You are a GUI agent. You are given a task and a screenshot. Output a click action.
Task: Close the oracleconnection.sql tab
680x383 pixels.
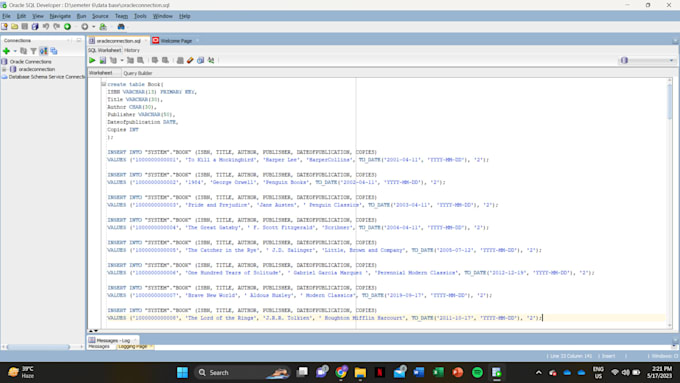point(146,41)
